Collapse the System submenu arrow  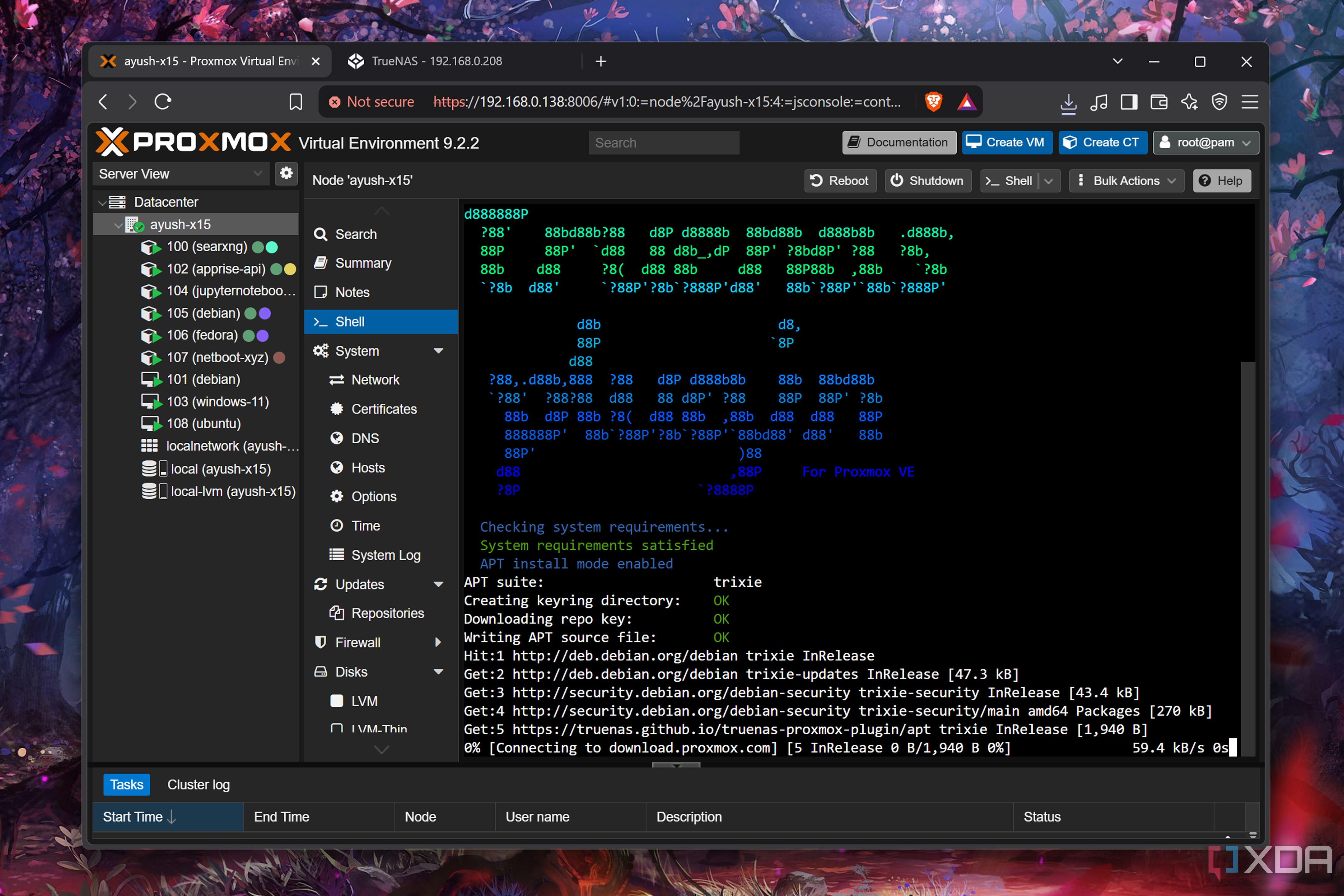(438, 351)
